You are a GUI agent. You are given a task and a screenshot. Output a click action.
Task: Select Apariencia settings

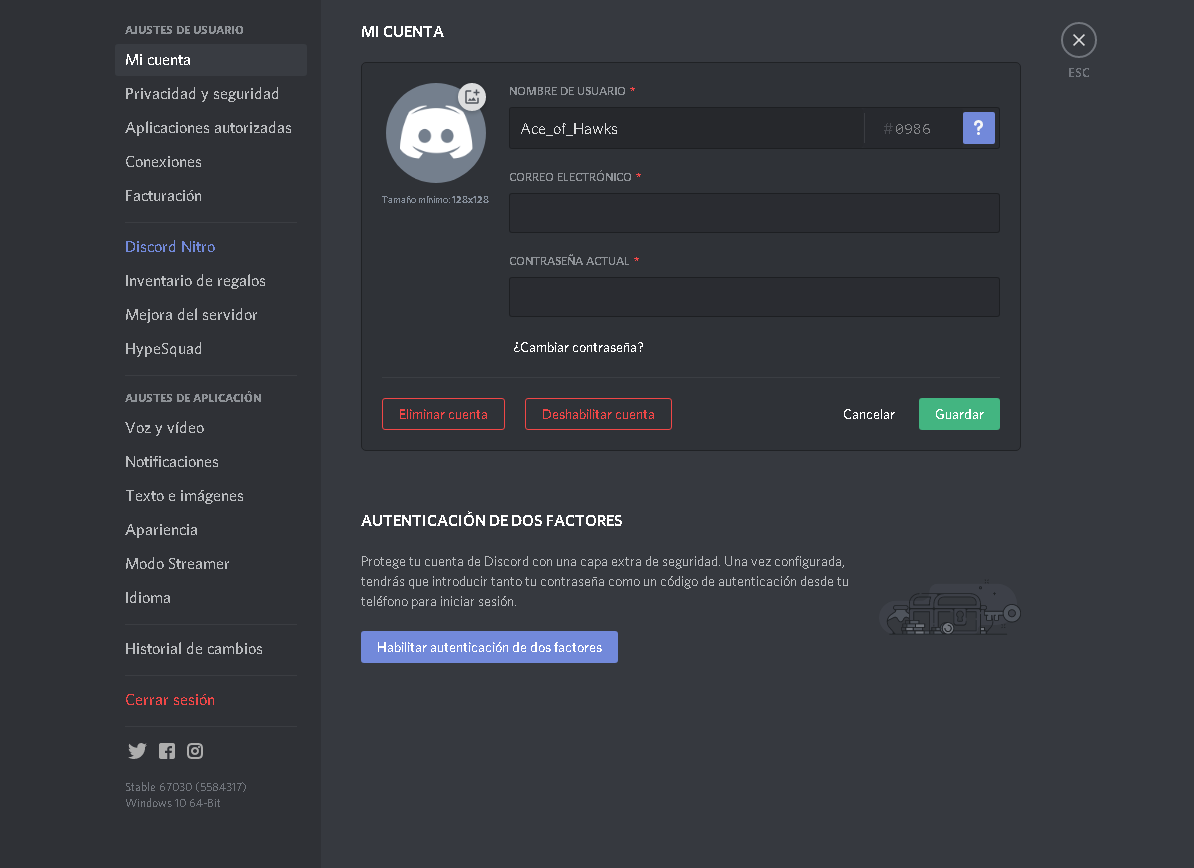coord(211,530)
